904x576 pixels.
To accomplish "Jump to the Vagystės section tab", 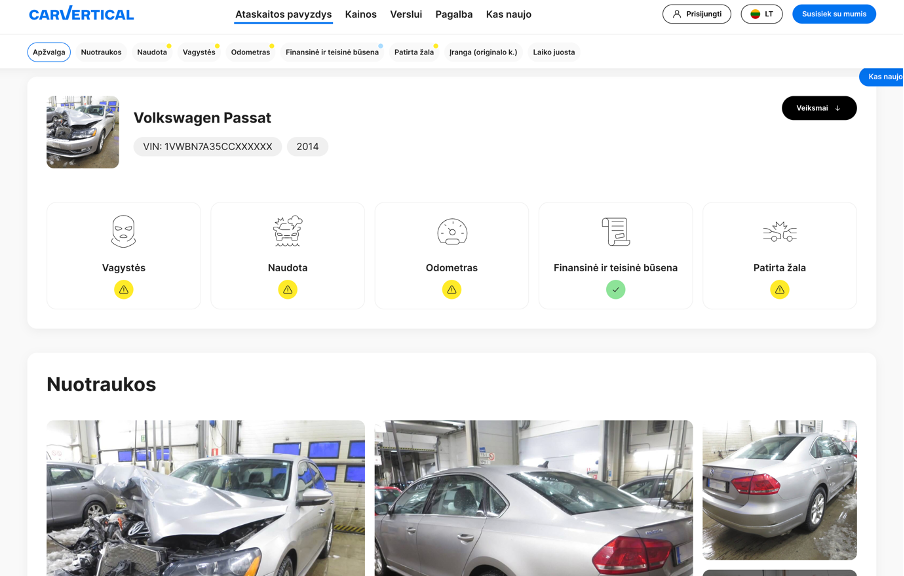I will tap(199, 52).
